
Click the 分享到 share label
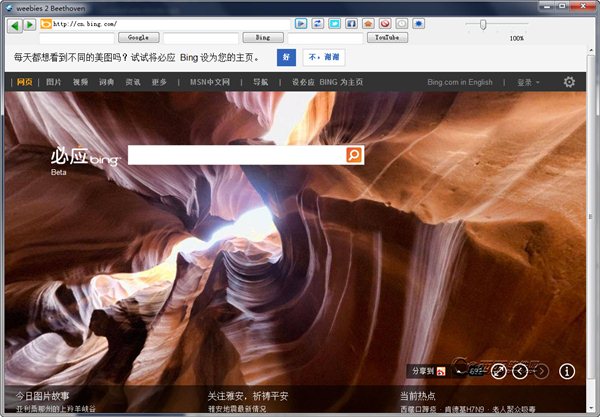423,371
